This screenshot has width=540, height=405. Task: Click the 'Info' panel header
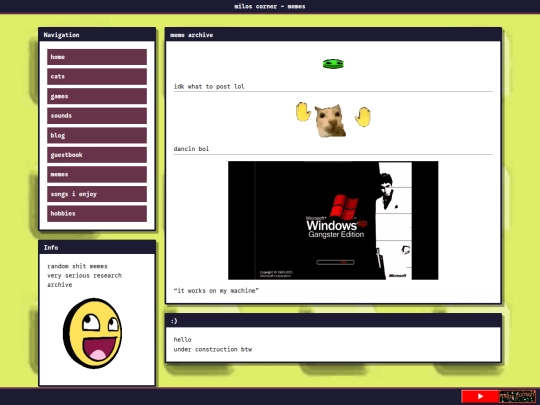pos(97,248)
